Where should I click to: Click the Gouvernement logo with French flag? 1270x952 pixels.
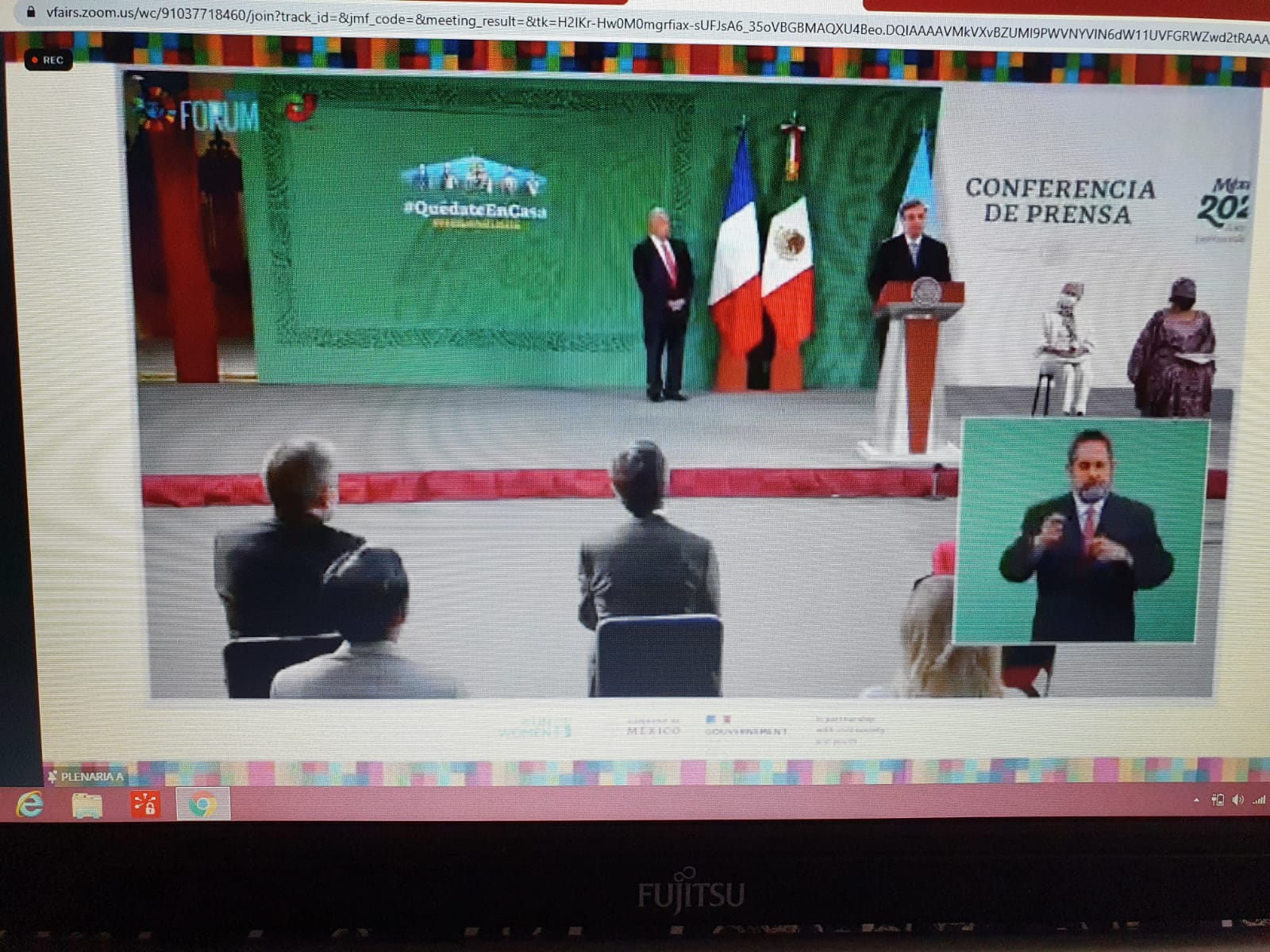tap(745, 726)
